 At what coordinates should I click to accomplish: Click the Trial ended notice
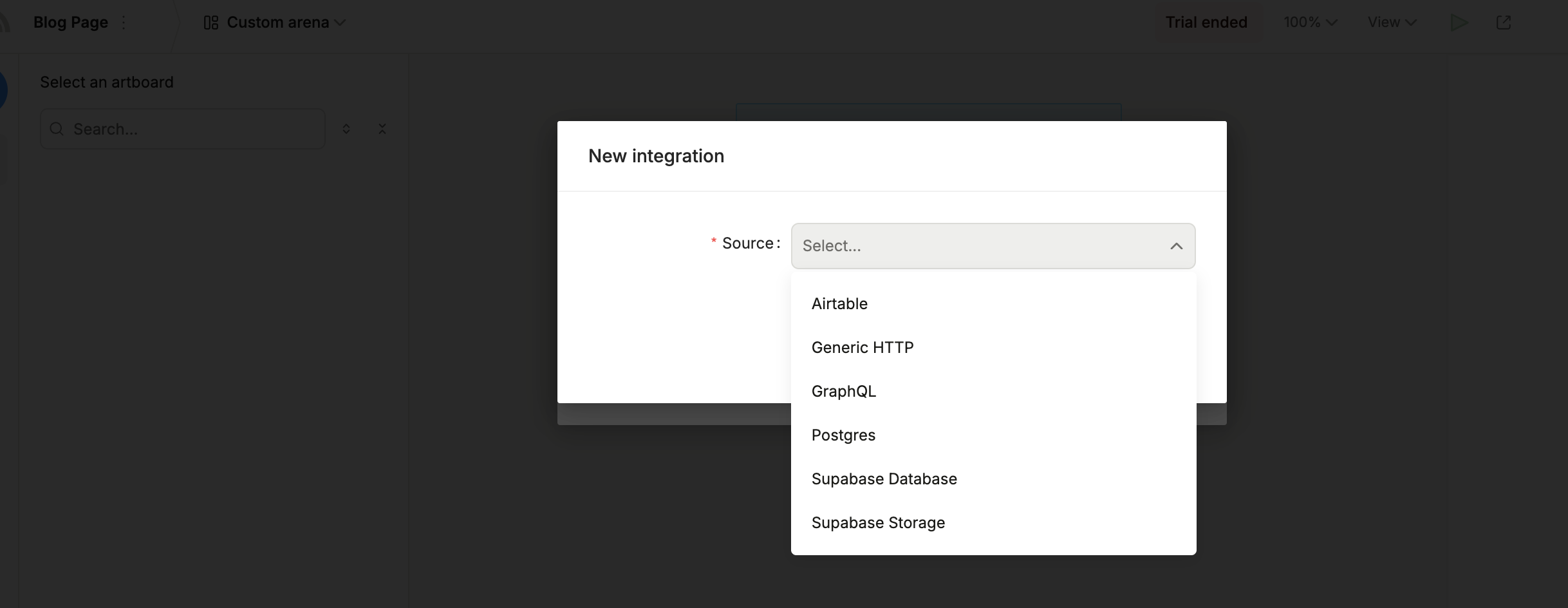tap(1206, 23)
